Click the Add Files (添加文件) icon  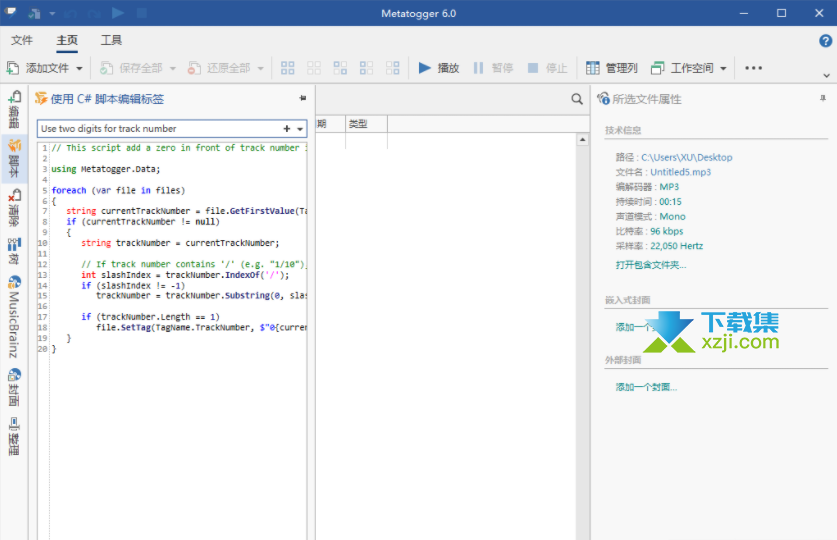[x=13, y=68]
